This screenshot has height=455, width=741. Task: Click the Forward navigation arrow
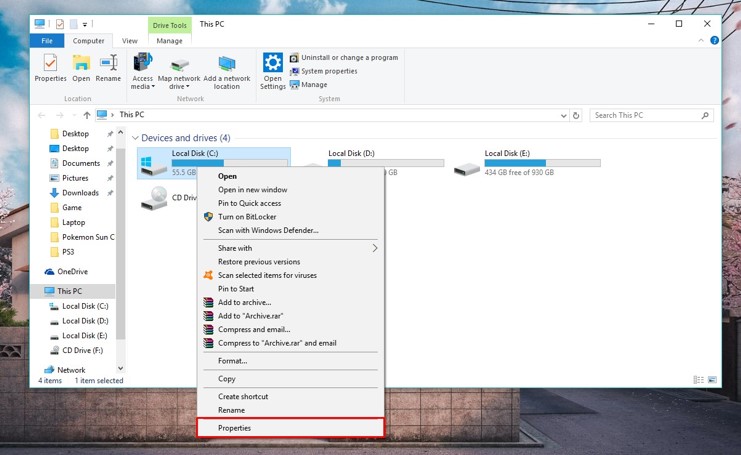coord(60,115)
